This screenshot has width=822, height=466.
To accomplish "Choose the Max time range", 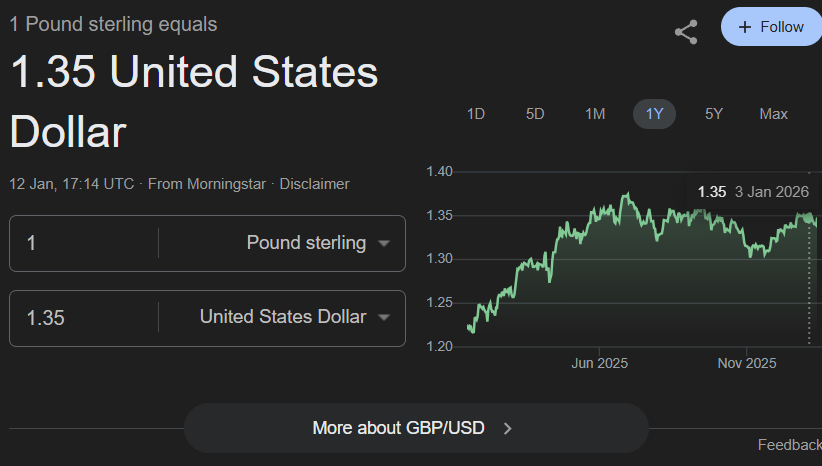I will [x=773, y=114].
